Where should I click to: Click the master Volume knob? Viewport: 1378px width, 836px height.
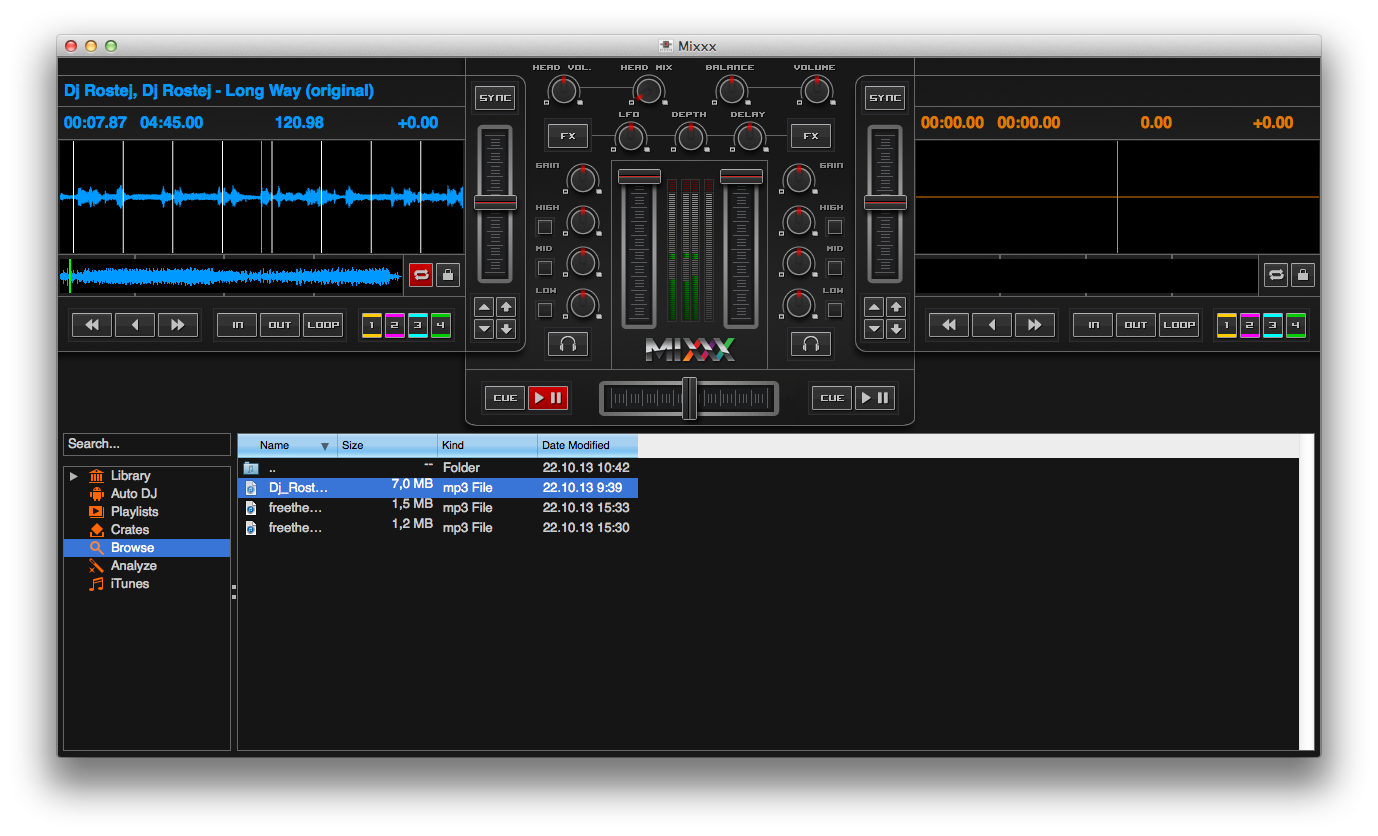click(817, 91)
